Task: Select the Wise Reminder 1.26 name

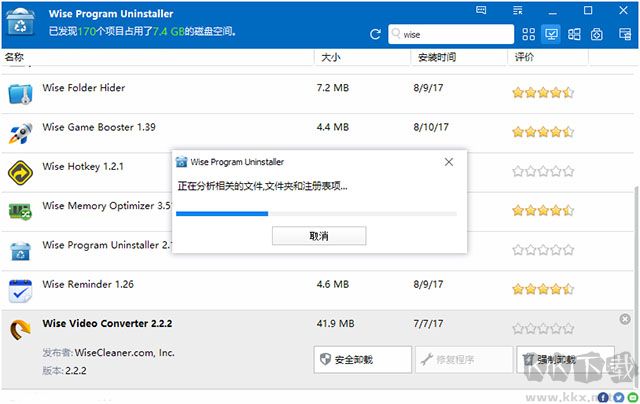Action: 88,284
